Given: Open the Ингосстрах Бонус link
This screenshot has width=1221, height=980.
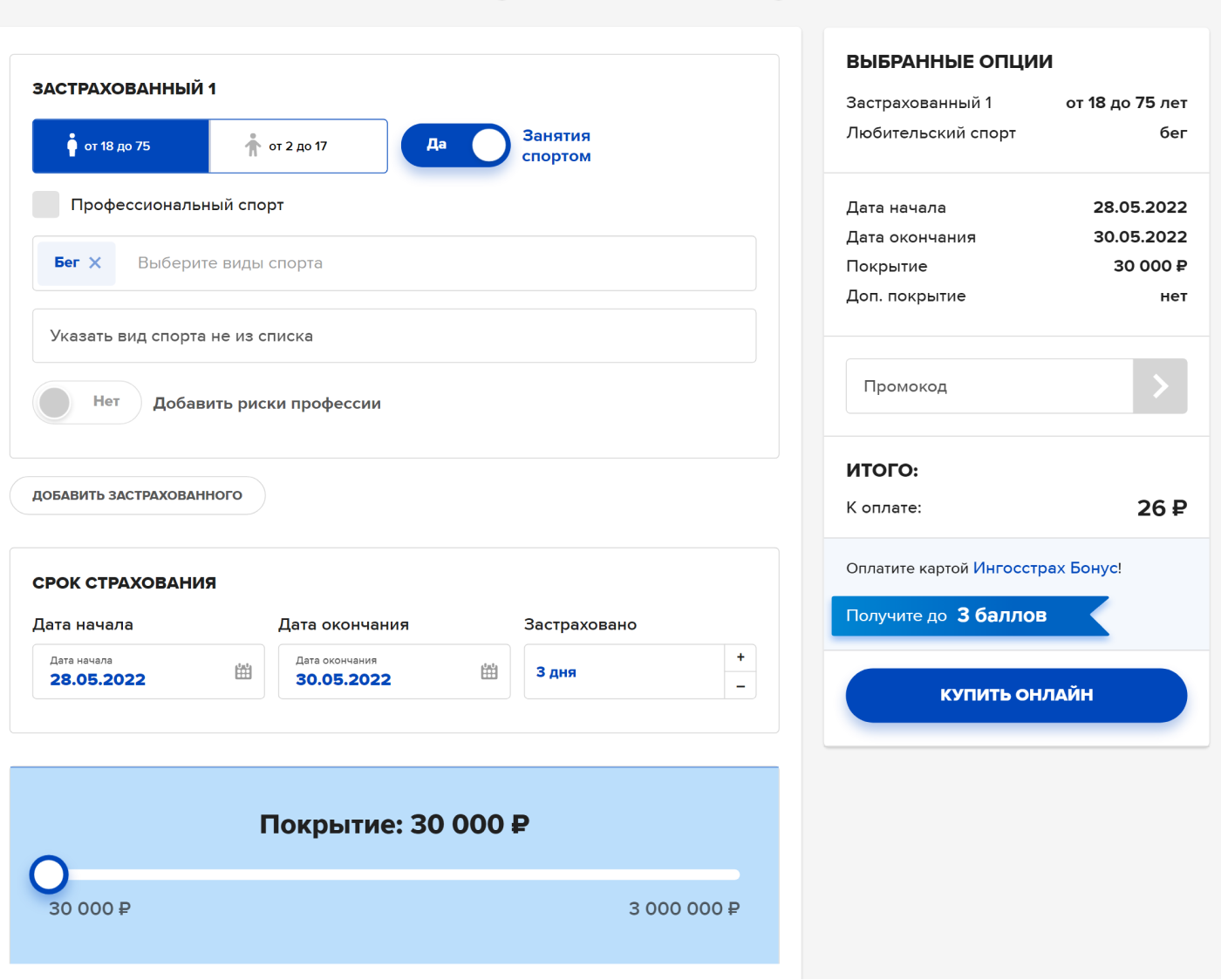Looking at the screenshot, I should pyautogui.click(x=1046, y=568).
